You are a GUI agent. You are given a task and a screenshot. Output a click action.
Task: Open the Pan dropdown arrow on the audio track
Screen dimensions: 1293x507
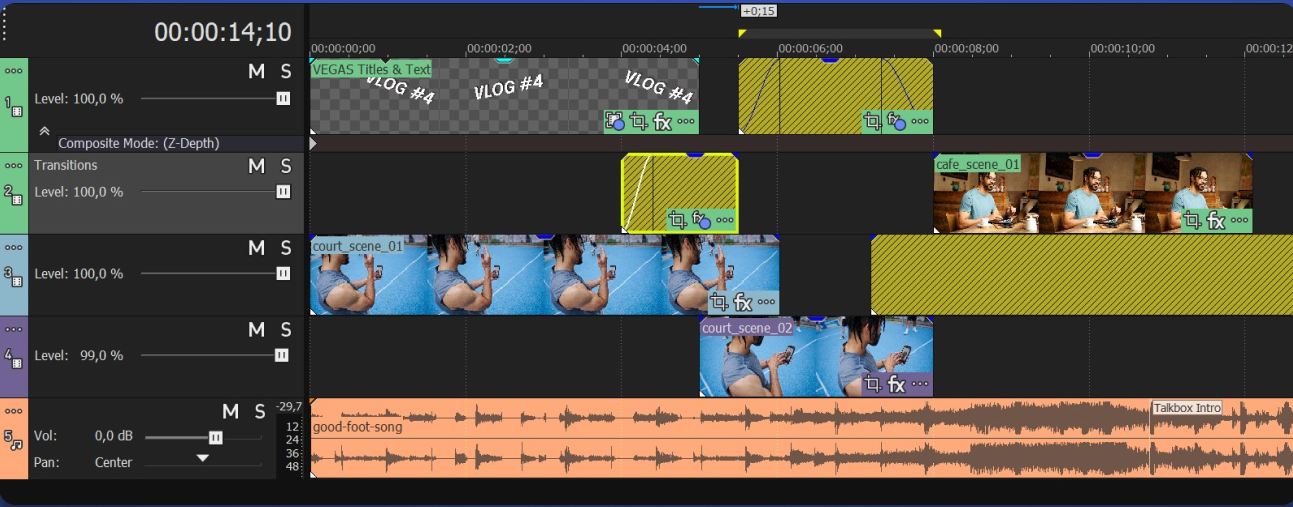click(x=203, y=458)
